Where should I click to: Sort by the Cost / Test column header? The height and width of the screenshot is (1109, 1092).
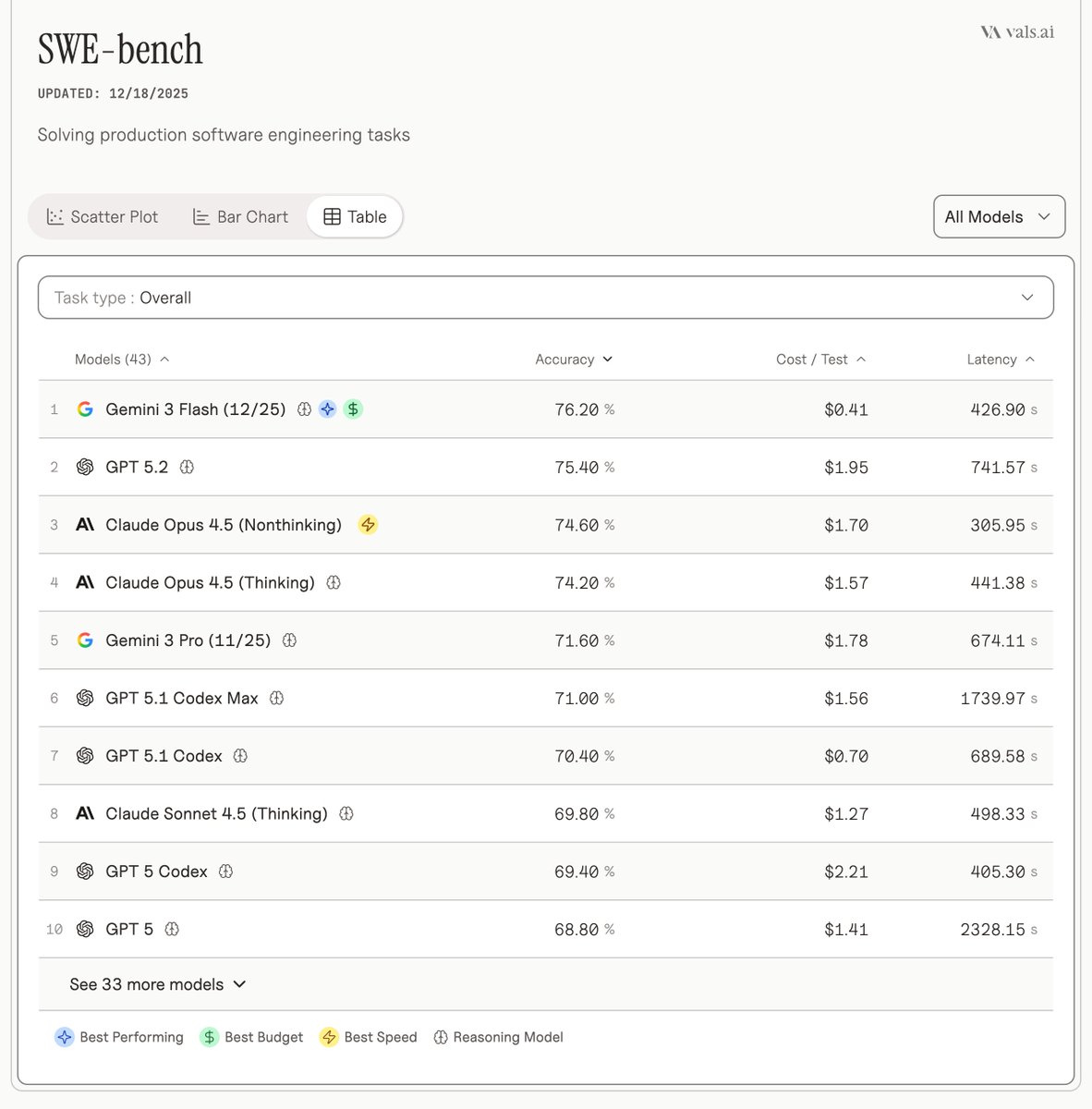coord(820,360)
